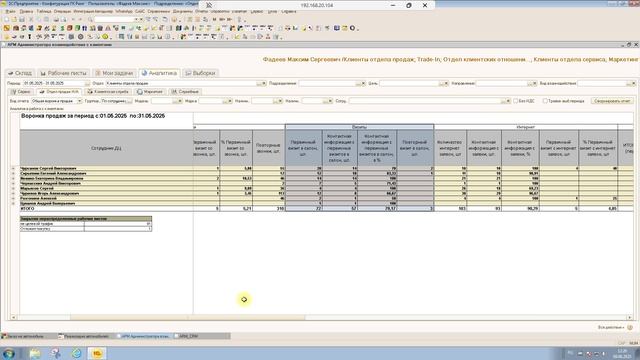Select the Интернет group header
Viewport: 640px width, 360px height.
point(526,127)
